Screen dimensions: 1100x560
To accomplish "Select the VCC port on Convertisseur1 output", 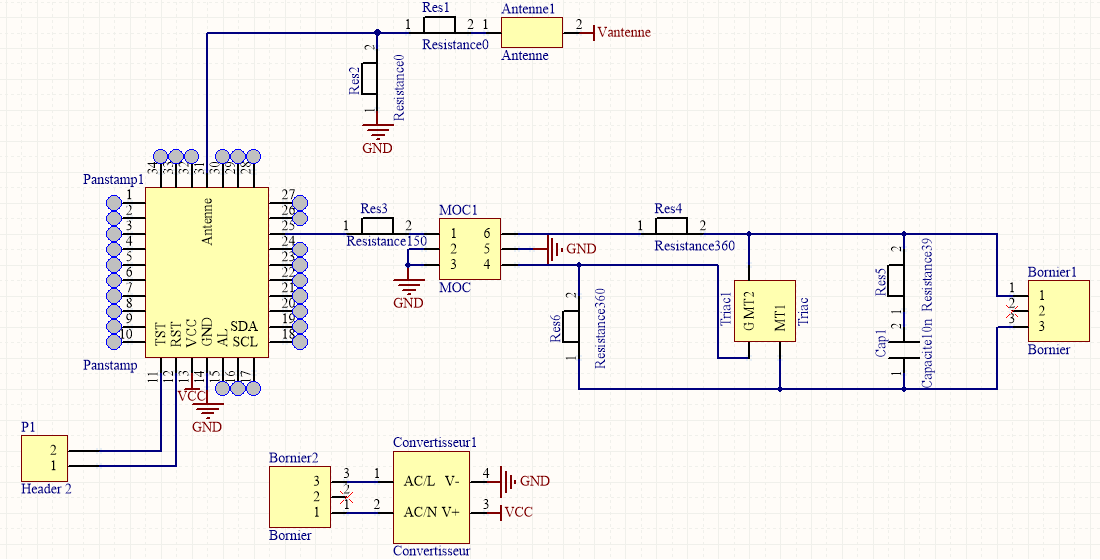I will coord(518,512).
